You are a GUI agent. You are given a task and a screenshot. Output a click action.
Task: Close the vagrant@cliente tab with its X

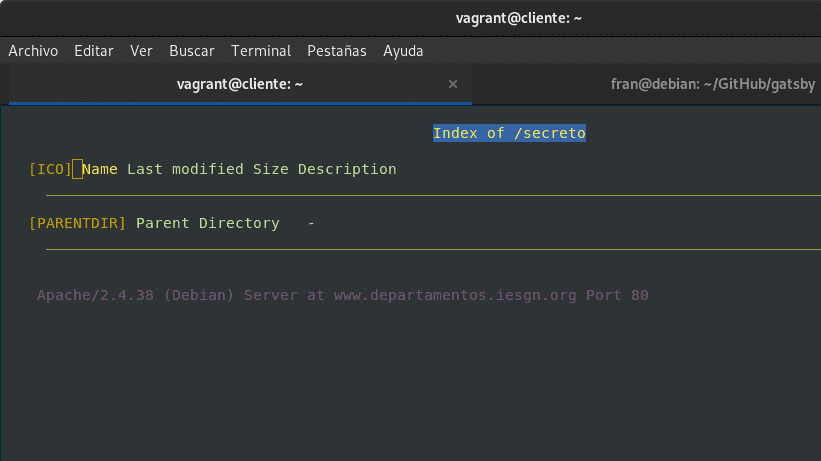point(453,85)
